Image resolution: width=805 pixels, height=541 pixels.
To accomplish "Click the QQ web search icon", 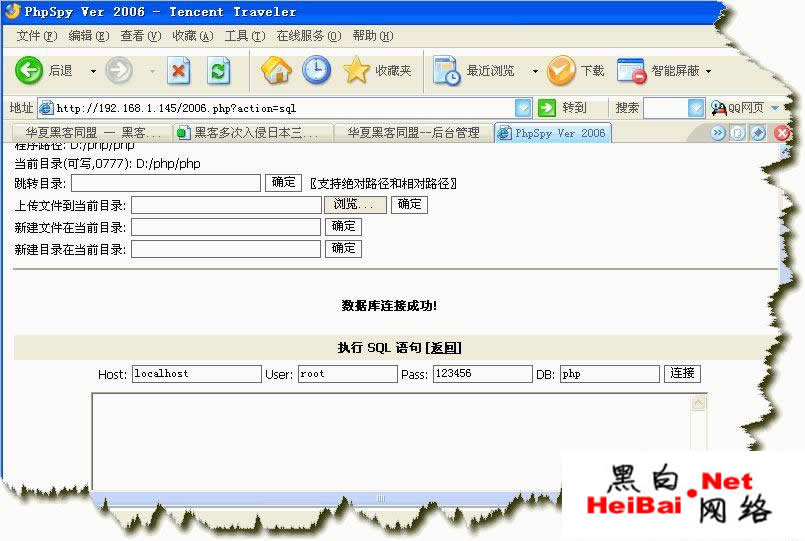I will pos(718,108).
